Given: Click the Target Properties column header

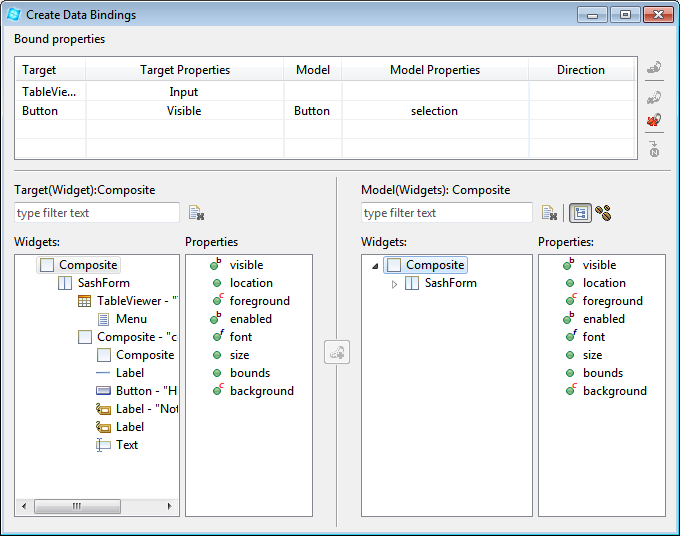Looking at the screenshot, I should coord(184,70).
